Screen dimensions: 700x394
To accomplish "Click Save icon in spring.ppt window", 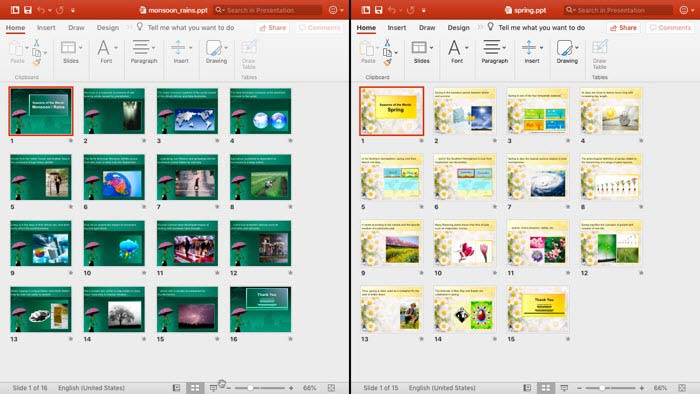I will [x=379, y=10].
